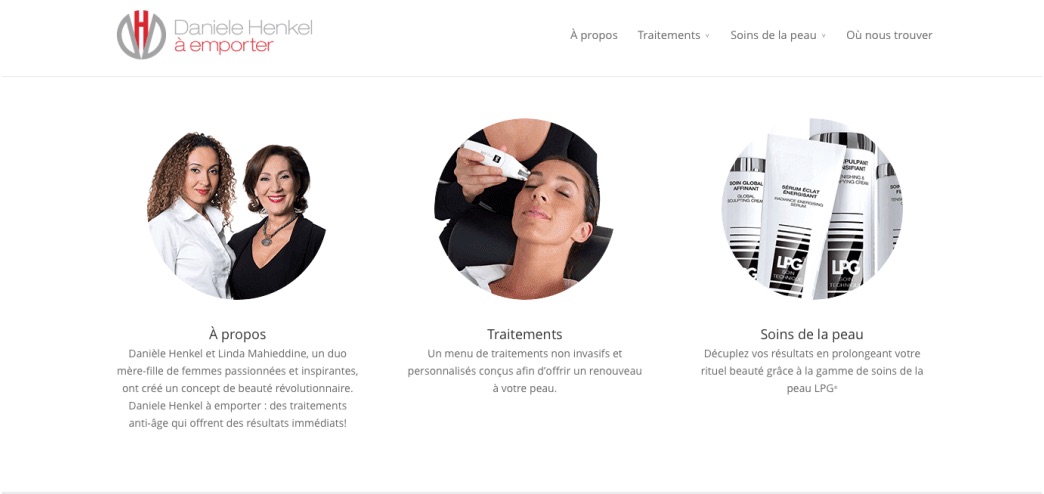Click the white handheld device in treatment photo
Image resolution: width=1044 pixels, height=494 pixels.
[497, 160]
